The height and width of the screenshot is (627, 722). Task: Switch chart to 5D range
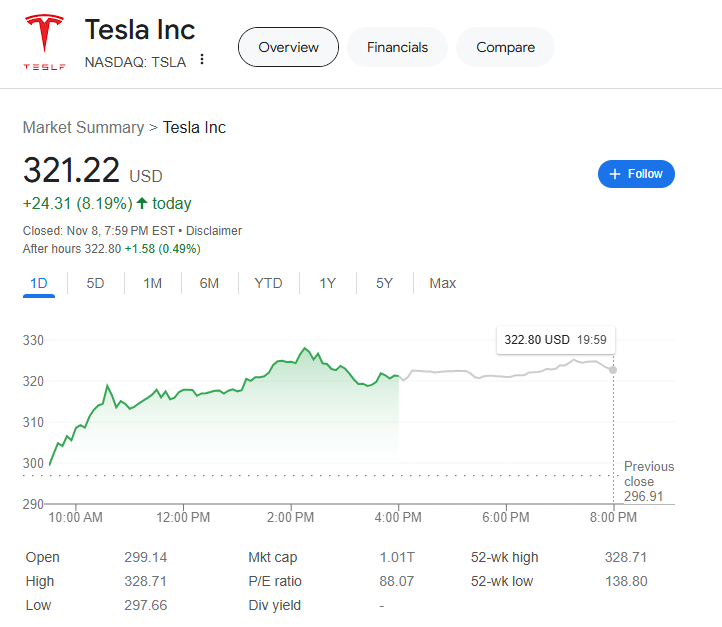(x=95, y=283)
